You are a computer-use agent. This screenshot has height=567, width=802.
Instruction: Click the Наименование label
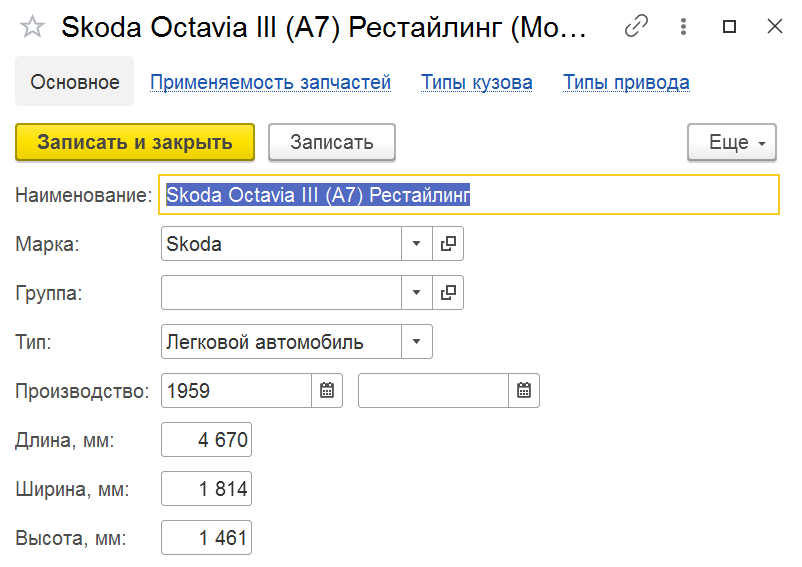point(84,195)
